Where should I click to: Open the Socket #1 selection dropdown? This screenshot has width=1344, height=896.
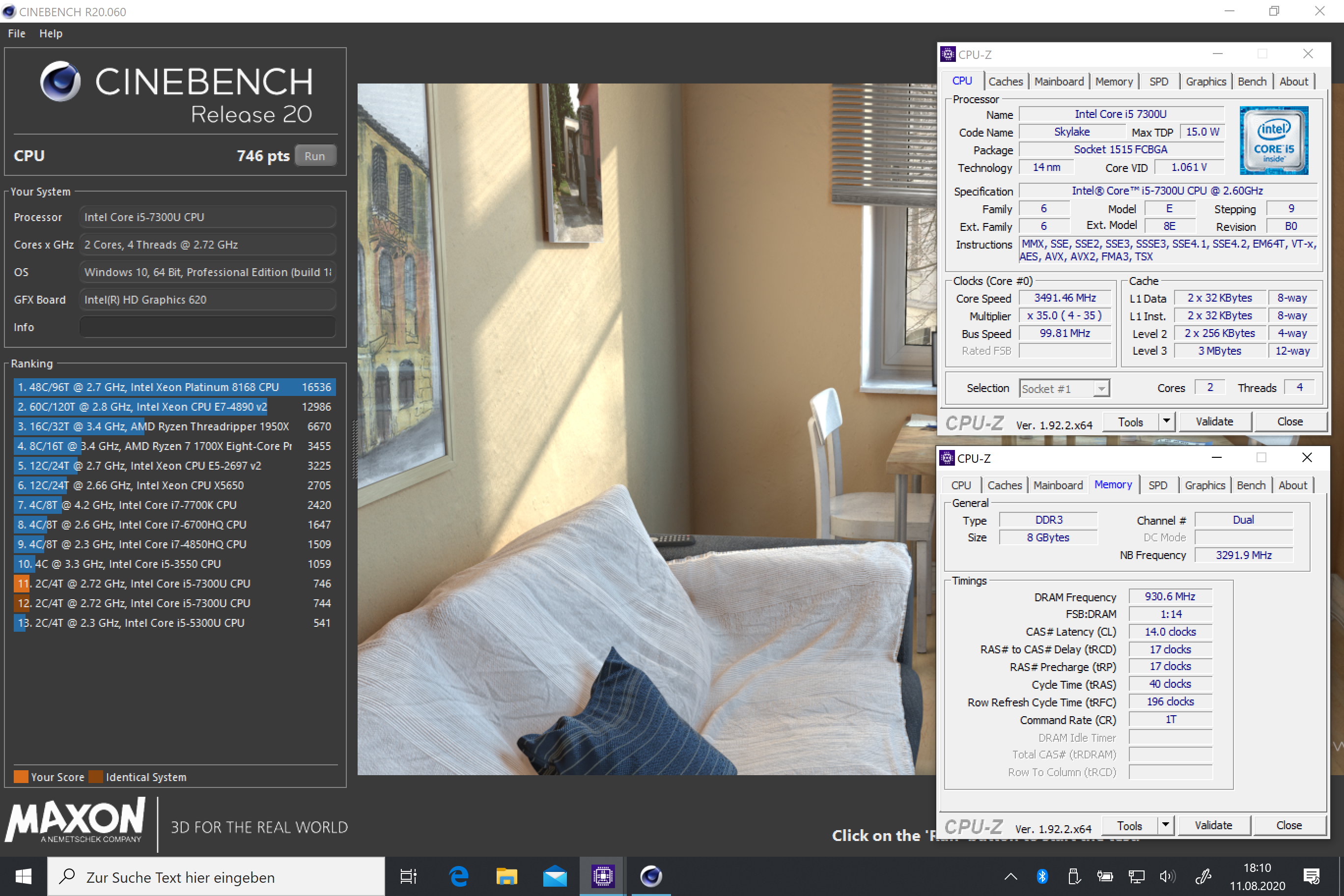(1064, 389)
